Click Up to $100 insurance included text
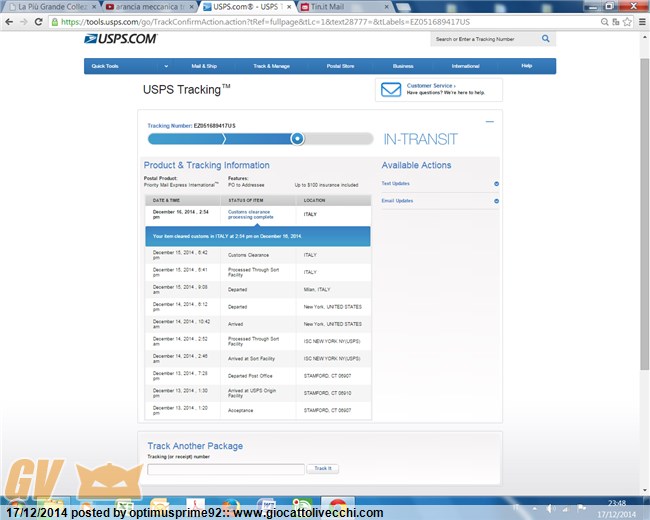Viewport: 650px width, 520px height. click(x=326, y=185)
